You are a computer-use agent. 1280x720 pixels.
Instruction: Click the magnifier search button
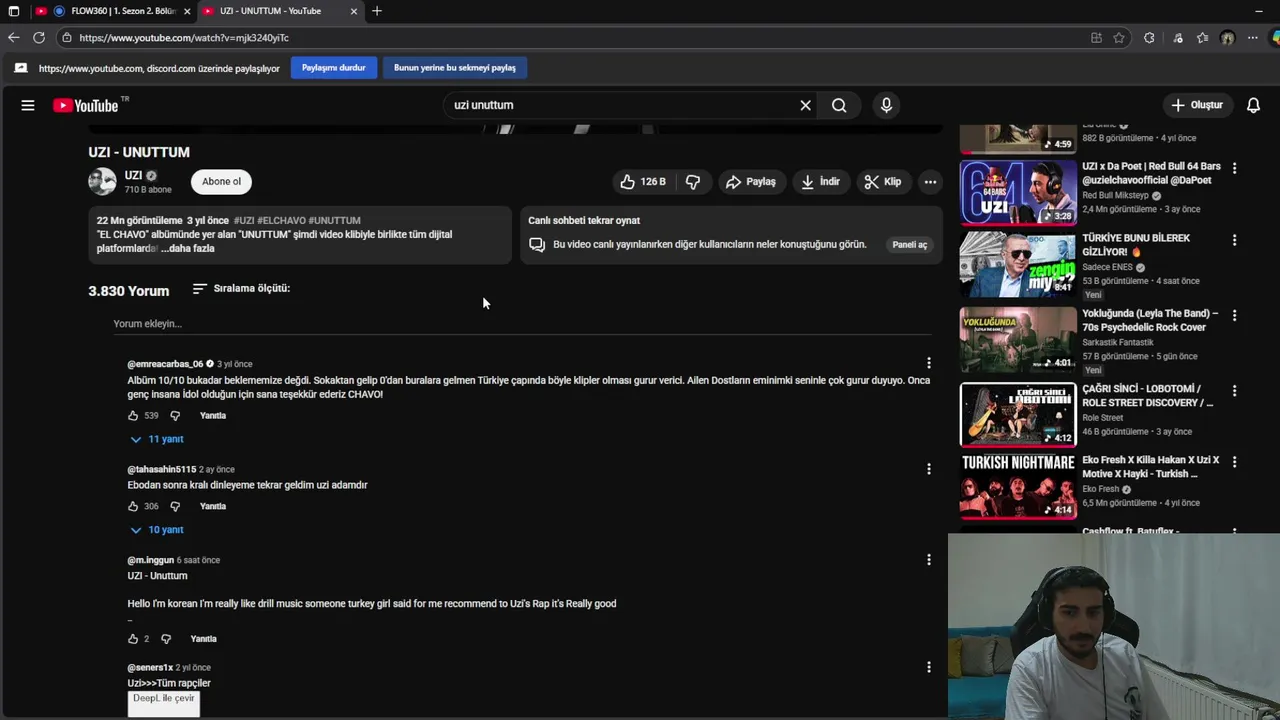(839, 105)
